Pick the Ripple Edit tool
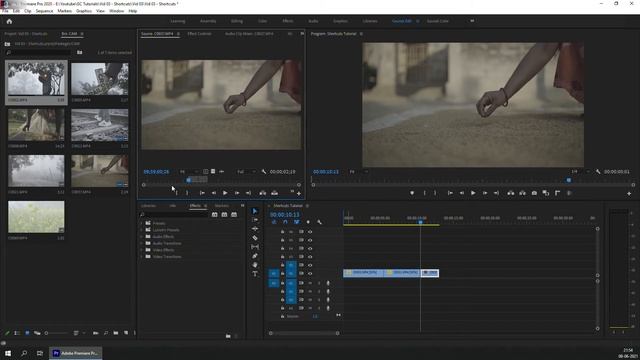Image resolution: width=640 pixels, height=360 pixels. coord(255,229)
